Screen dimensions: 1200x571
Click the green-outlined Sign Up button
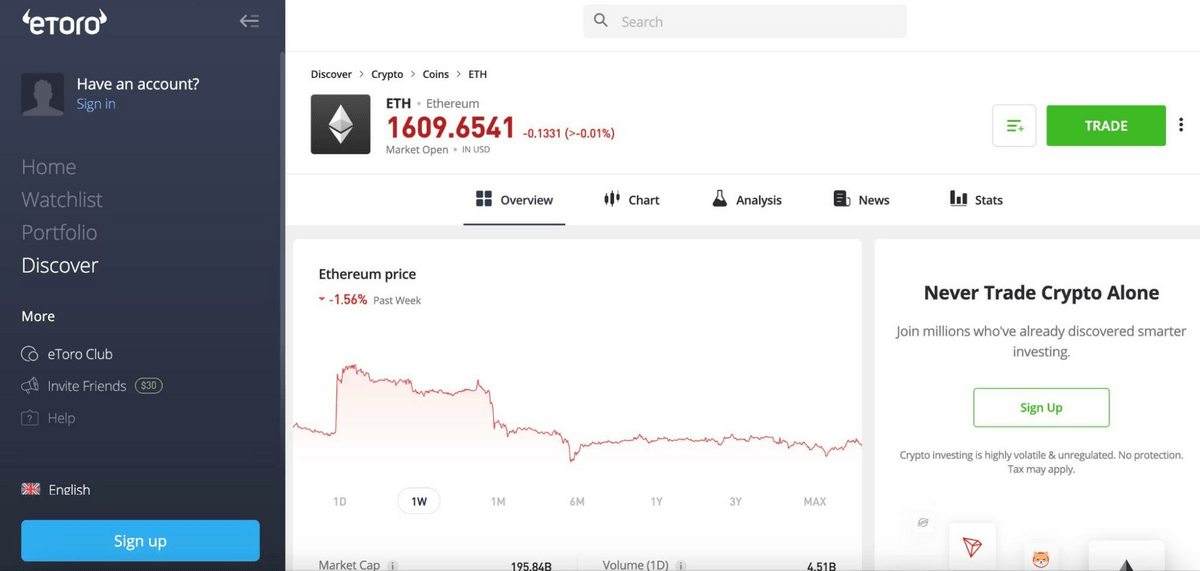pyautogui.click(x=1041, y=408)
